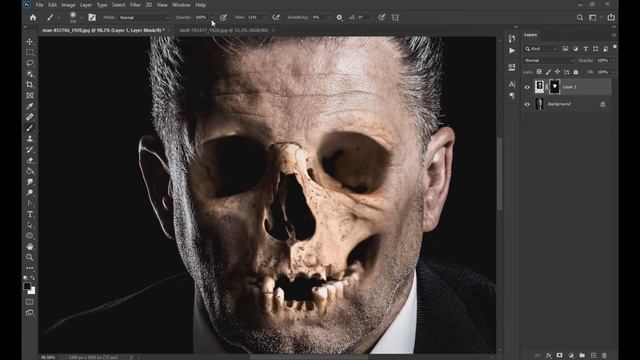Image resolution: width=640 pixels, height=360 pixels.
Task: Open the Smoothing value dropdown arrow
Action: 329,18
